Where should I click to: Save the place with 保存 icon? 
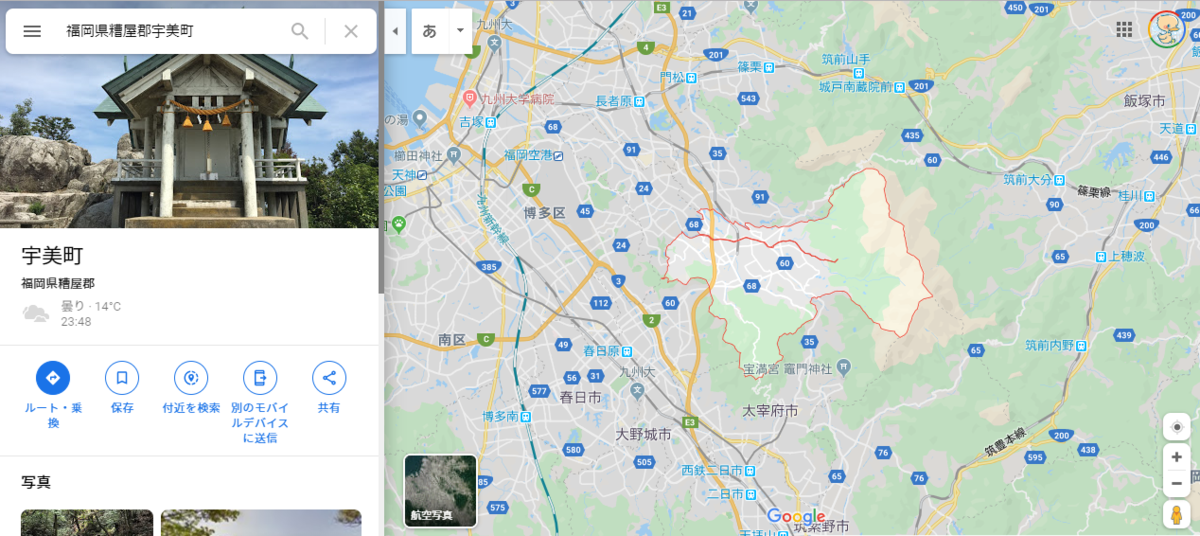[x=122, y=378]
